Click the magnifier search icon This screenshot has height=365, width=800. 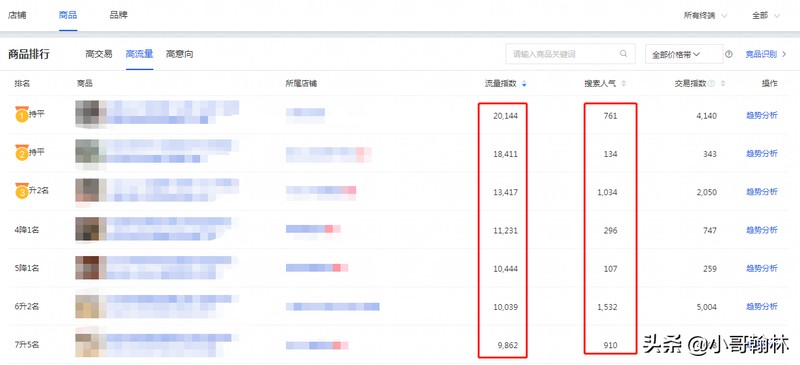(623, 54)
